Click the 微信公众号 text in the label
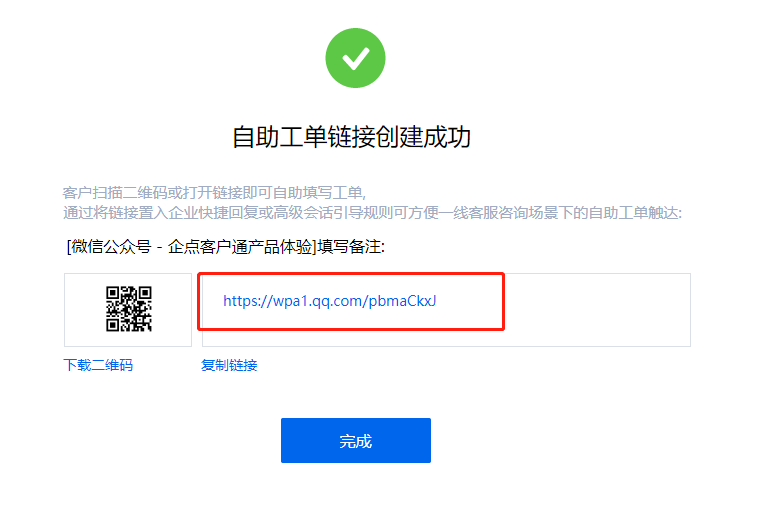This screenshot has width=768, height=510. [112, 246]
